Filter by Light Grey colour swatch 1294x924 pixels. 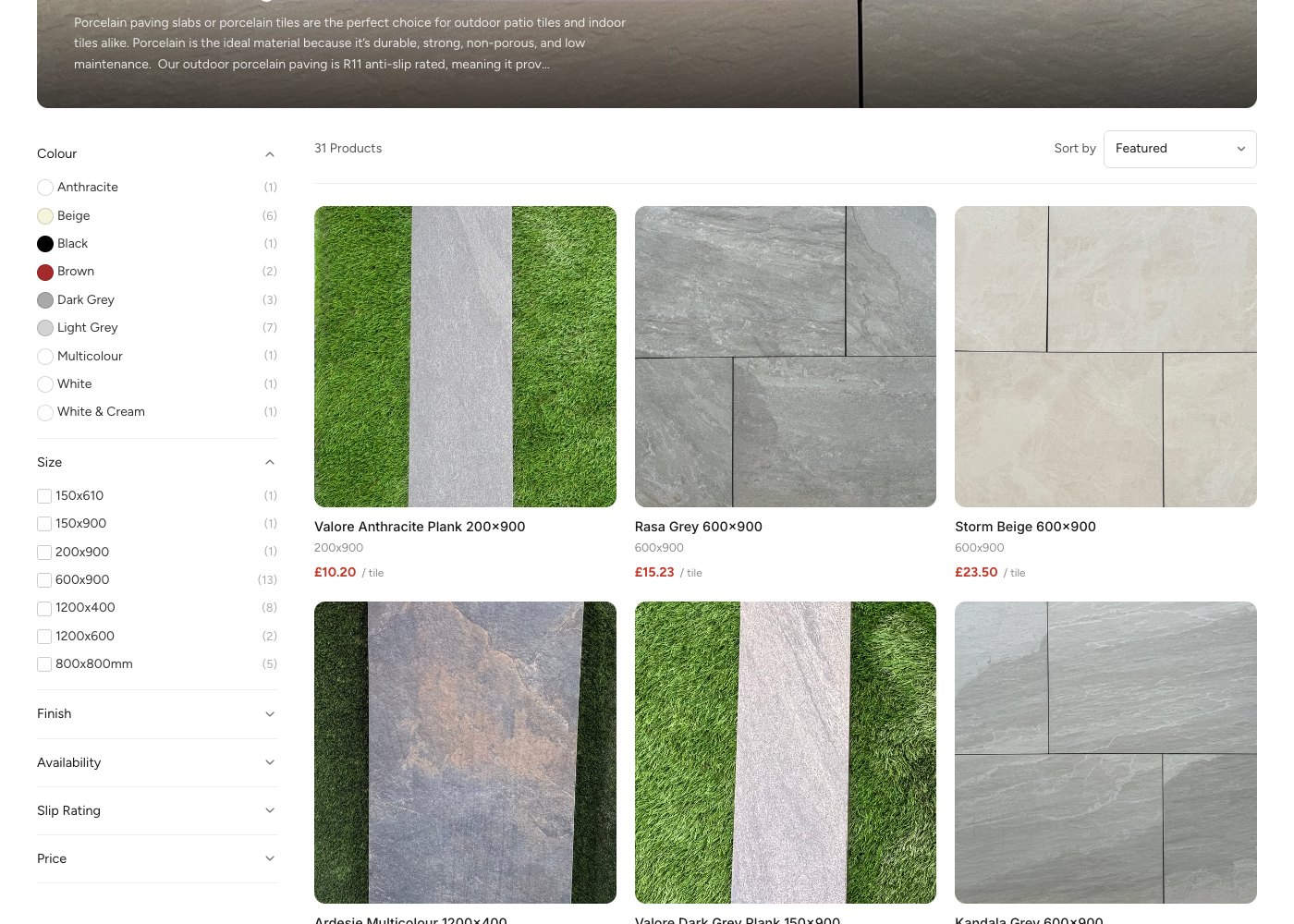click(x=45, y=328)
